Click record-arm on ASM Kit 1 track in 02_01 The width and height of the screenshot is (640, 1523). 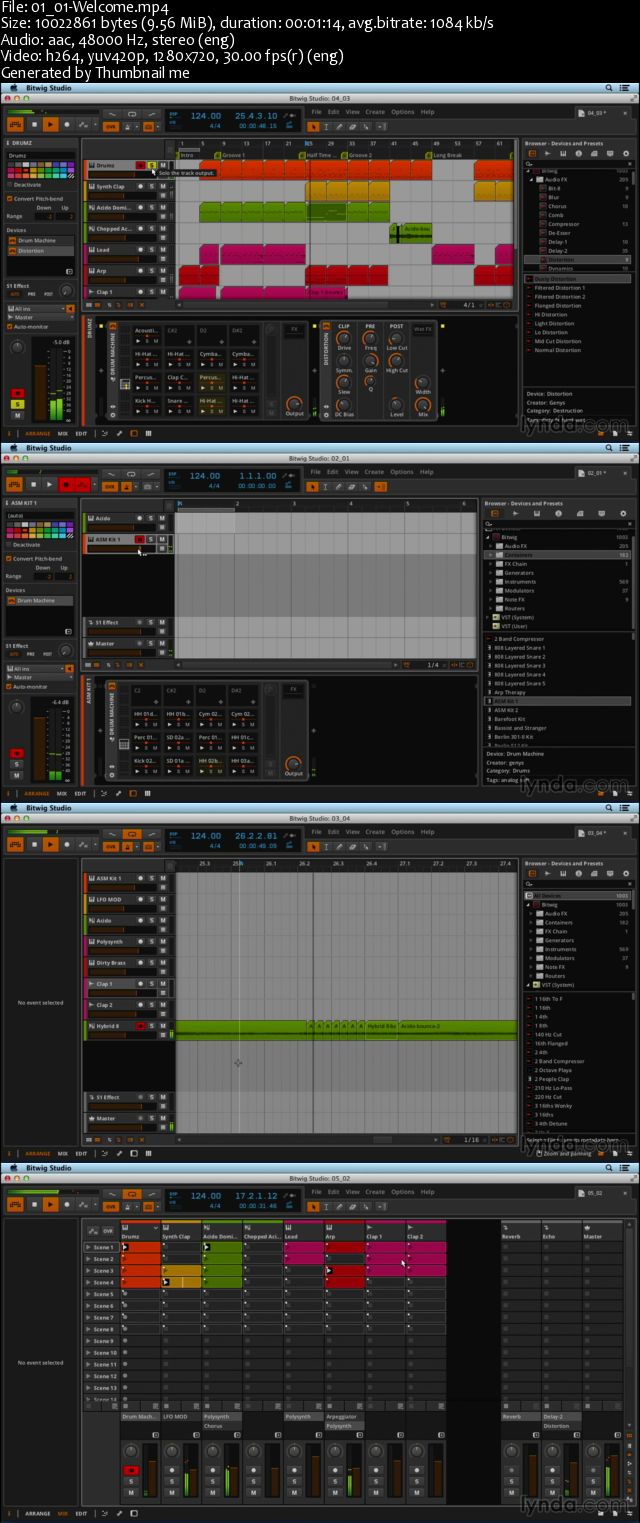(140, 539)
